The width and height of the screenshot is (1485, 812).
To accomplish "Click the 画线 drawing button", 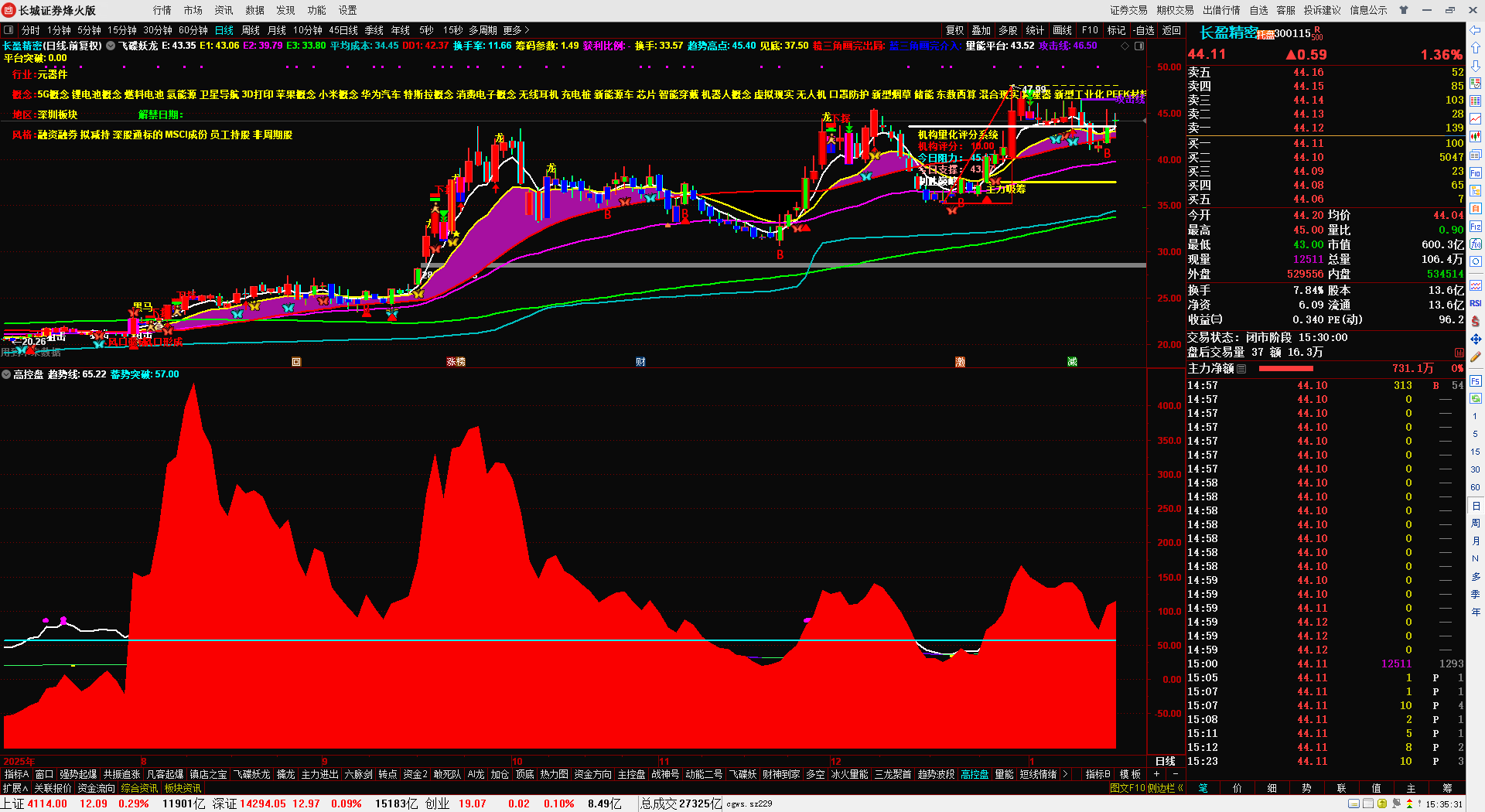I will pyautogui.click(x=1063, y=30).
